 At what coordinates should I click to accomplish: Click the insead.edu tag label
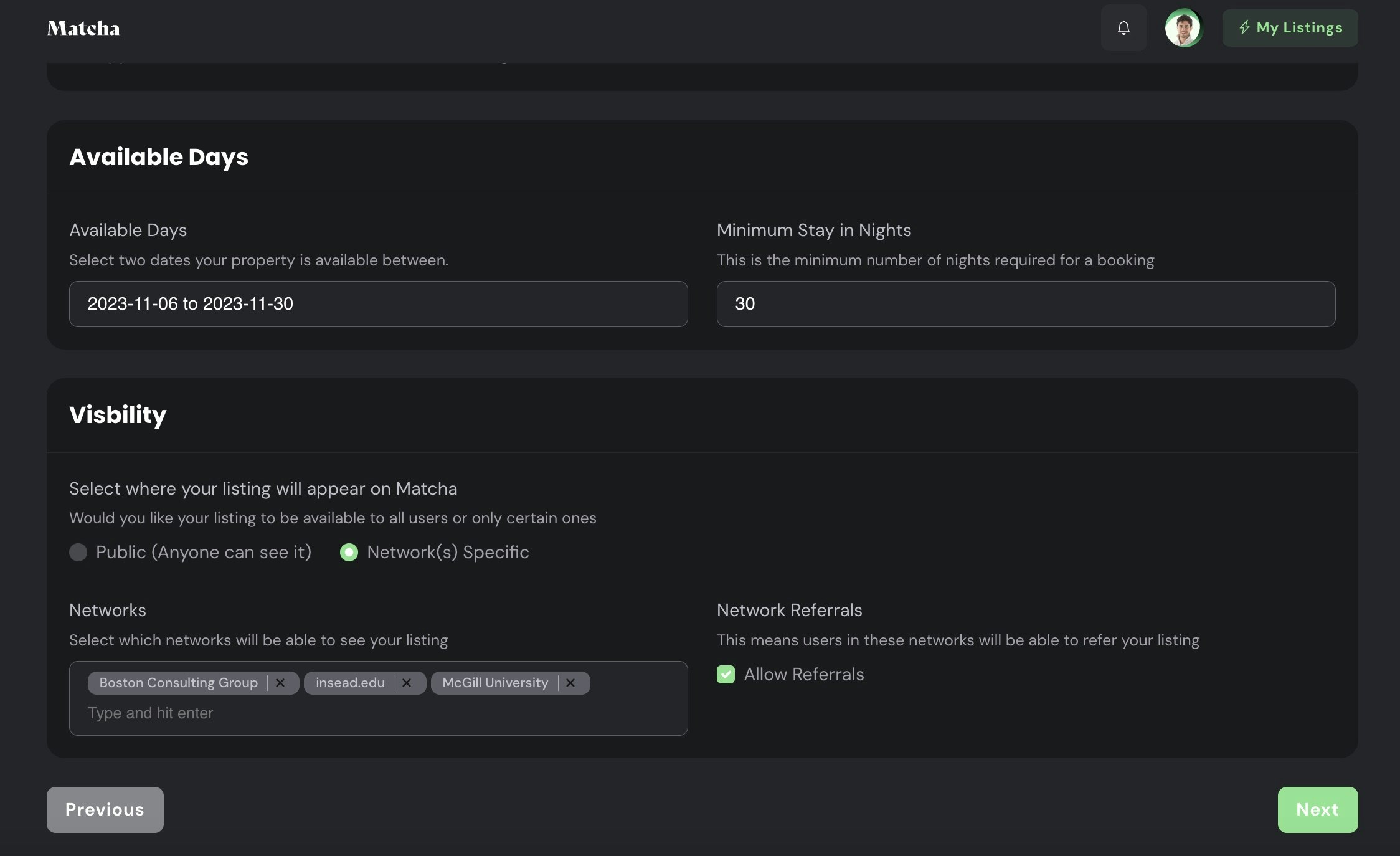pyautogui.click(x=350, y=683)
